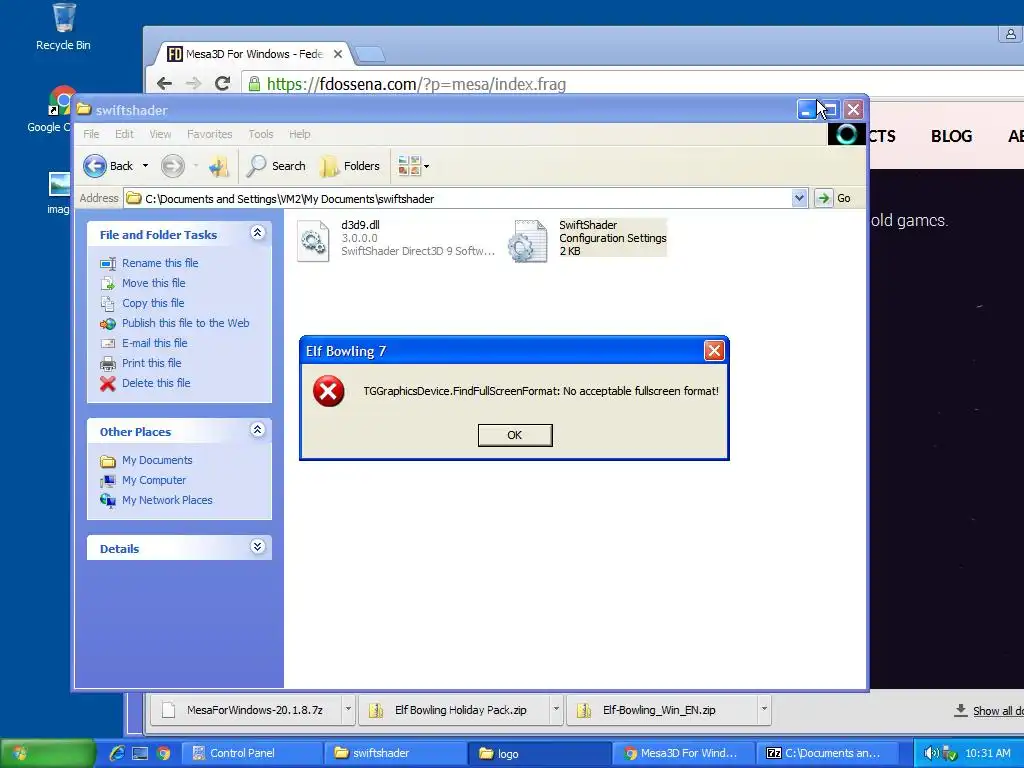The width and height of the screenshot is (1024, 768).
Task: Click the volume speaker tray icon
Action: click(x=931, y=754)
